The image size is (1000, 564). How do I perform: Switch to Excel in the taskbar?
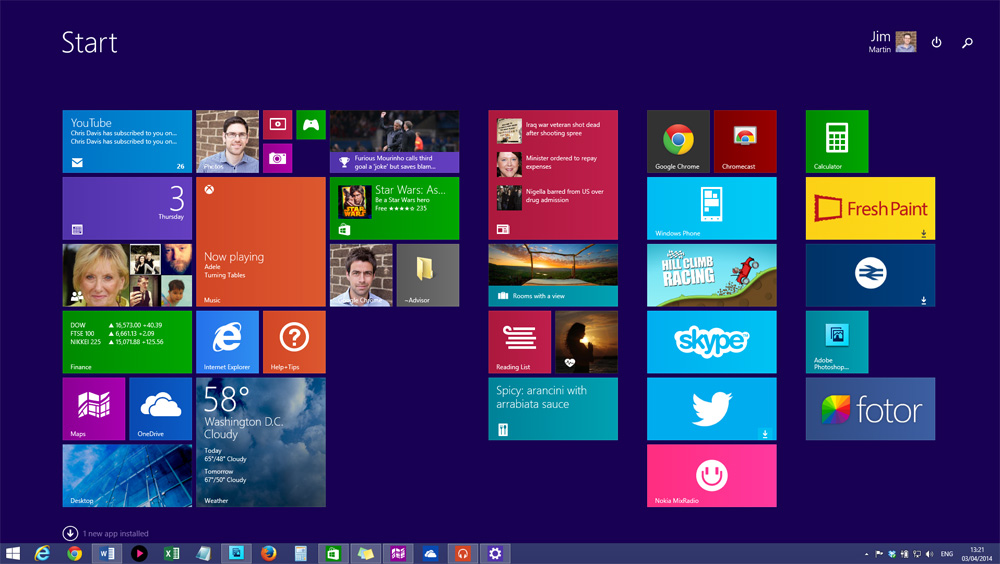point(172,553)
